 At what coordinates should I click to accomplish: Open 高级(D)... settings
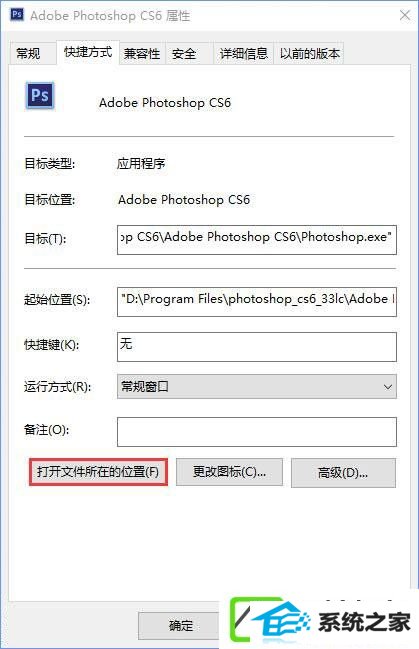click(343, 473)
